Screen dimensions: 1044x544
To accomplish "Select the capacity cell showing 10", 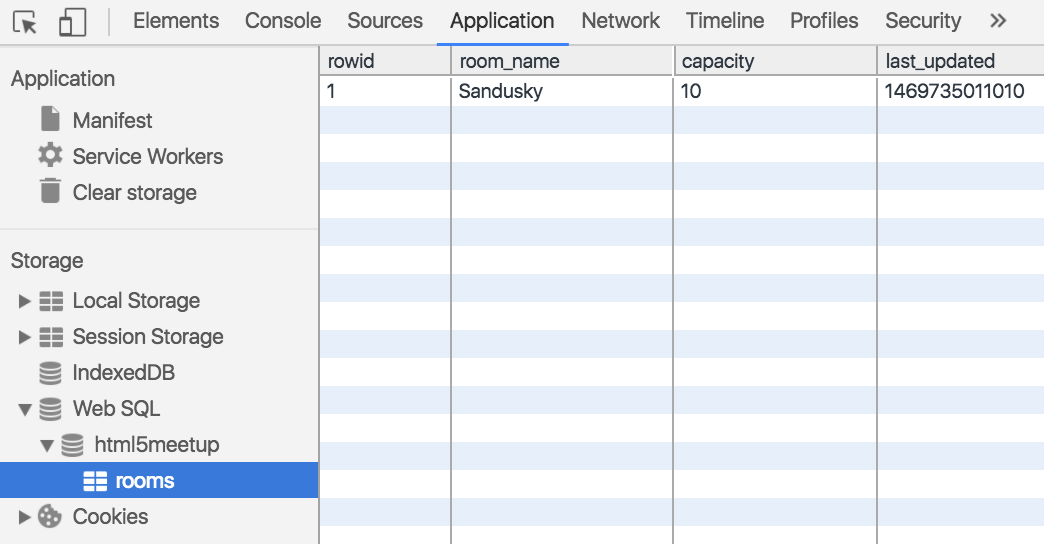I will point(775,91).
